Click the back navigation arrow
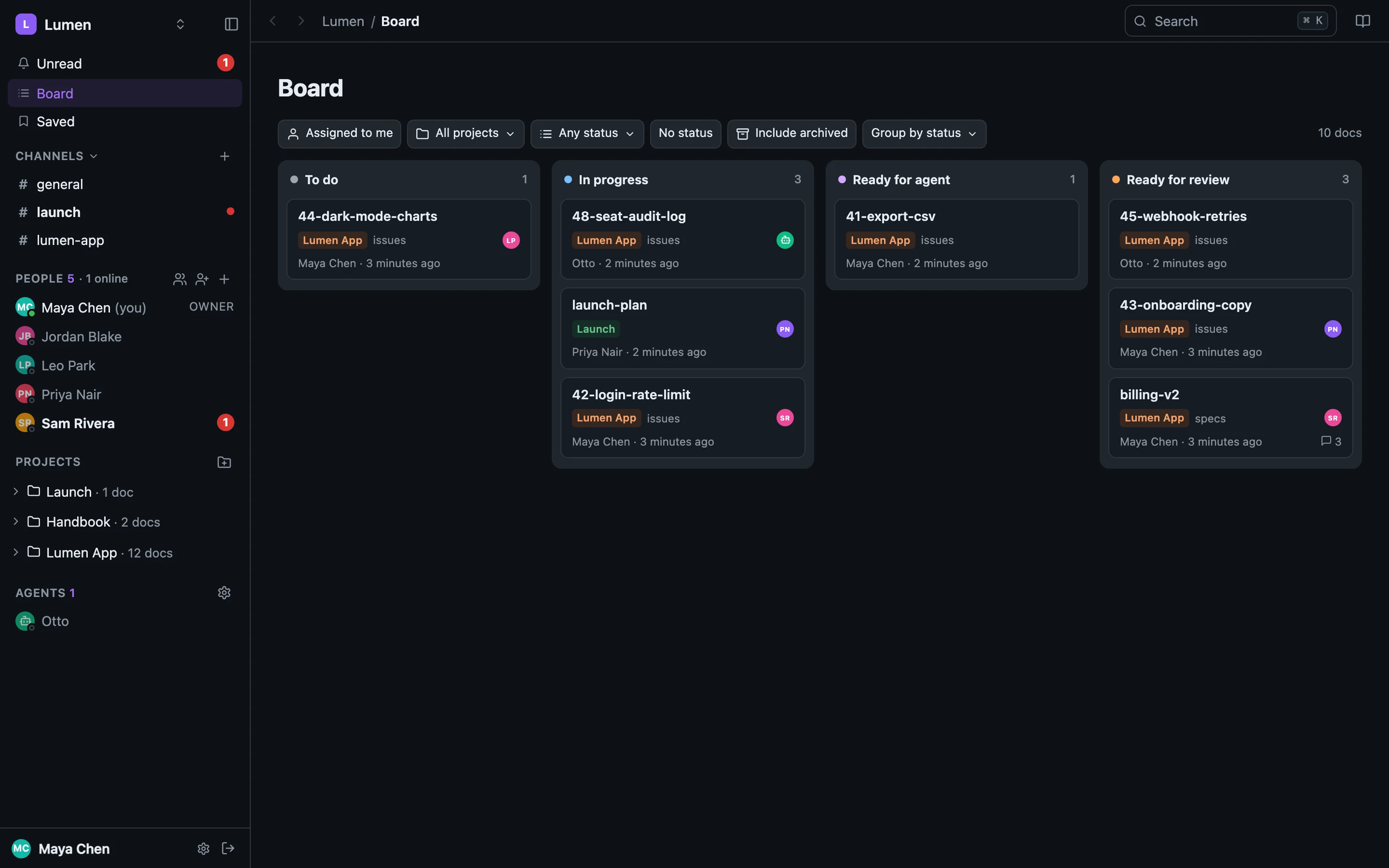 273,21
